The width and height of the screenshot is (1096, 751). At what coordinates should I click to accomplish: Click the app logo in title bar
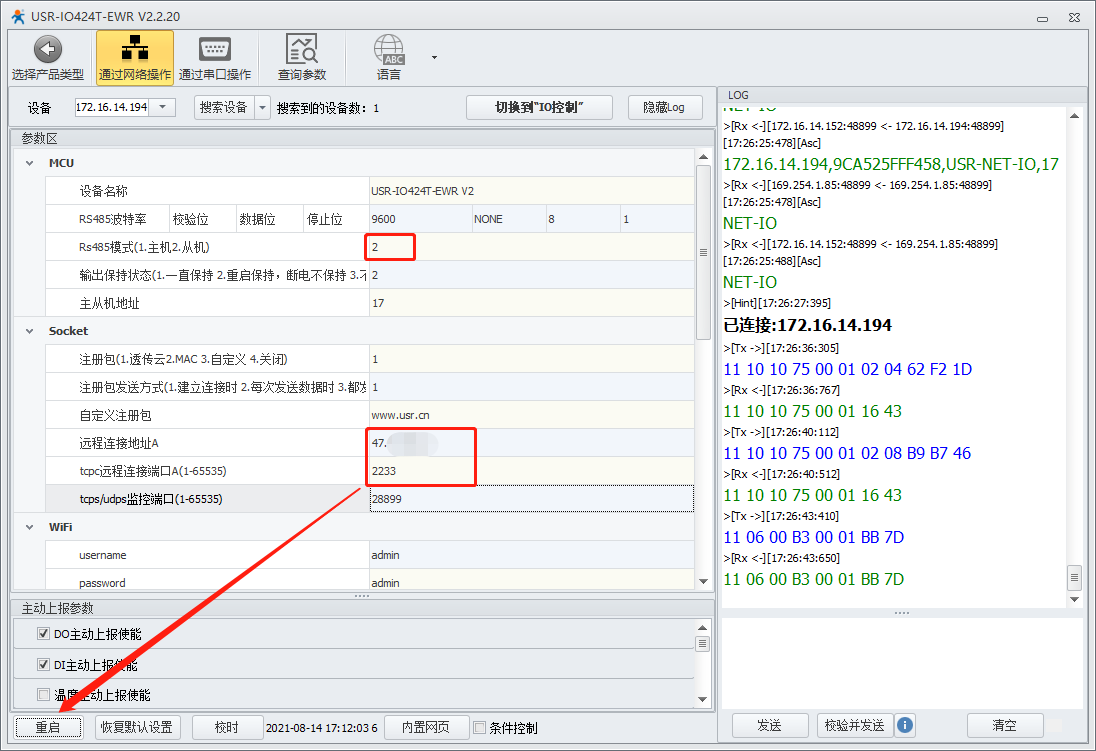pyautogui.click(x=18, y=16)
